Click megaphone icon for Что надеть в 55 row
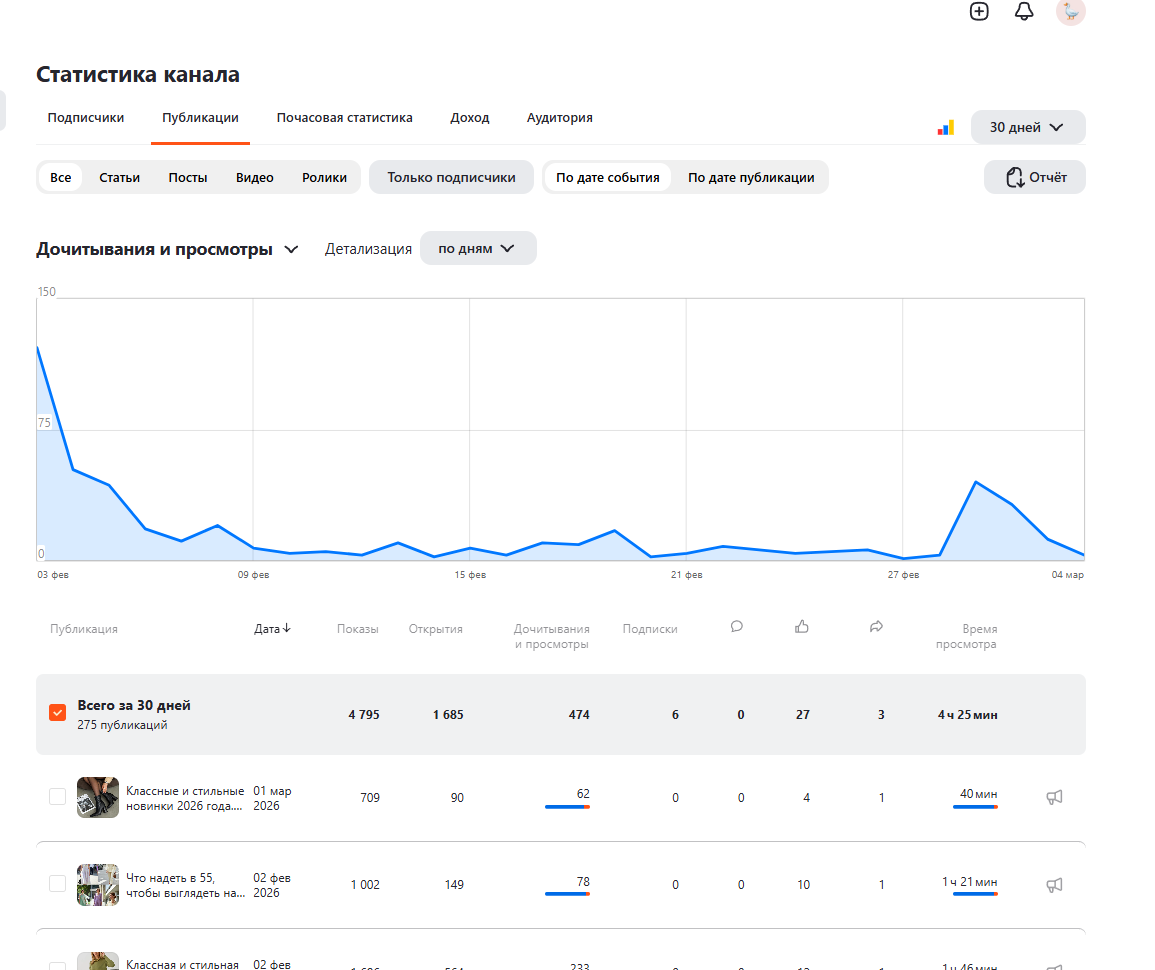Viewport: 1155px width, 970px height. coord(1054,885)
